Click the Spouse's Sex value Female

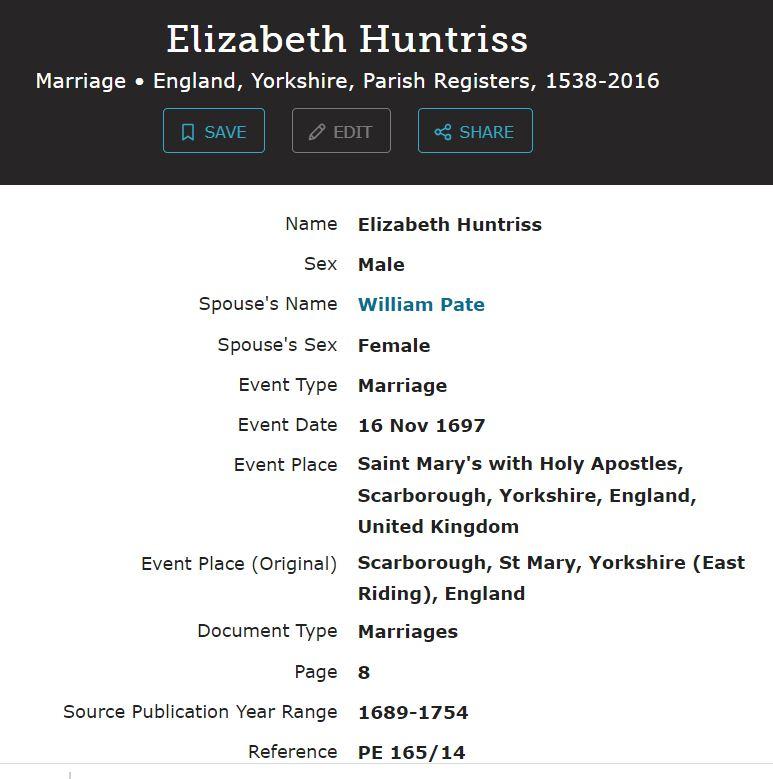(x=394, y=345)
